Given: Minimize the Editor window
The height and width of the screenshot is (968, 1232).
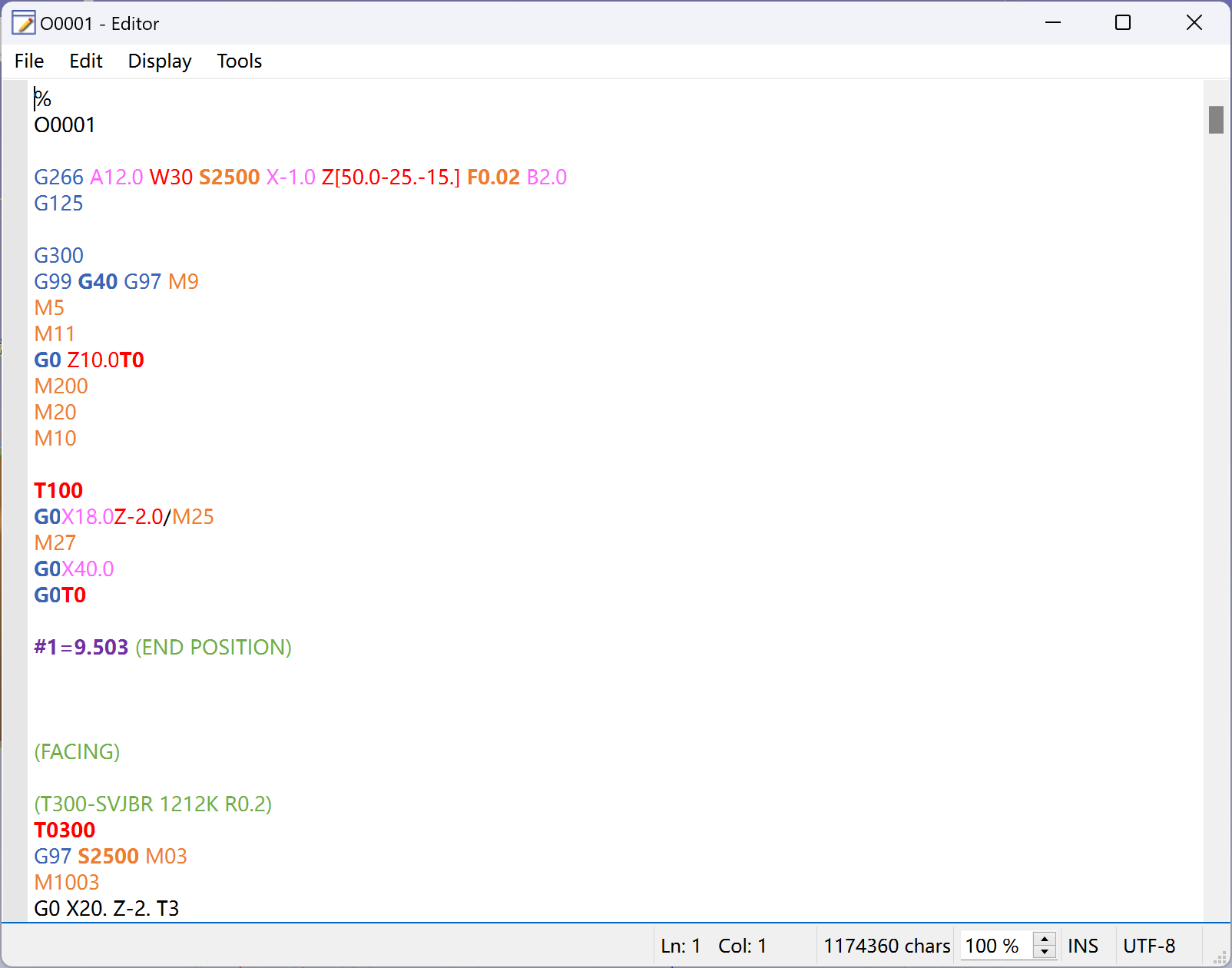Looking at the screenshot, I should [1052, 23].
